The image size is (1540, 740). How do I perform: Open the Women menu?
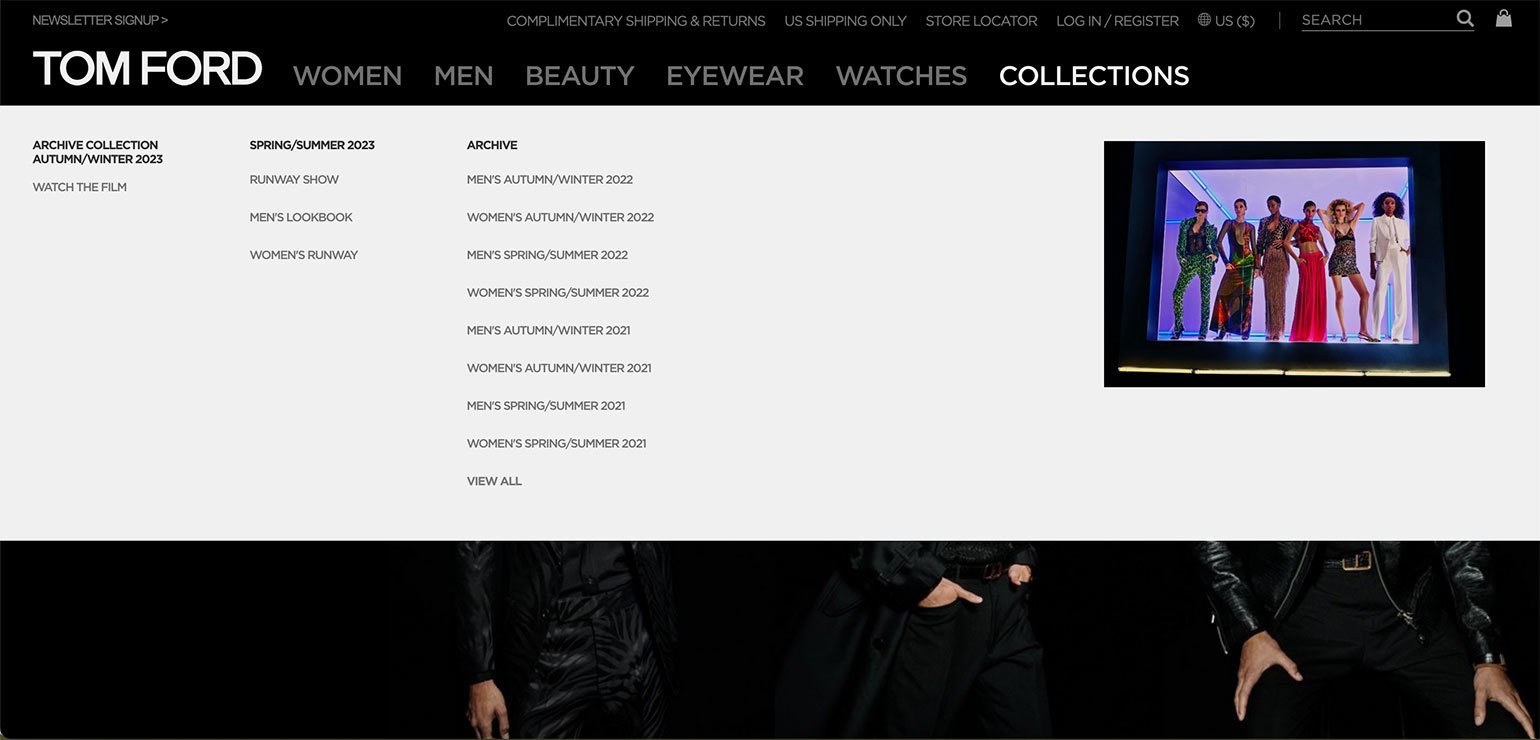click(x=347, y=76)
